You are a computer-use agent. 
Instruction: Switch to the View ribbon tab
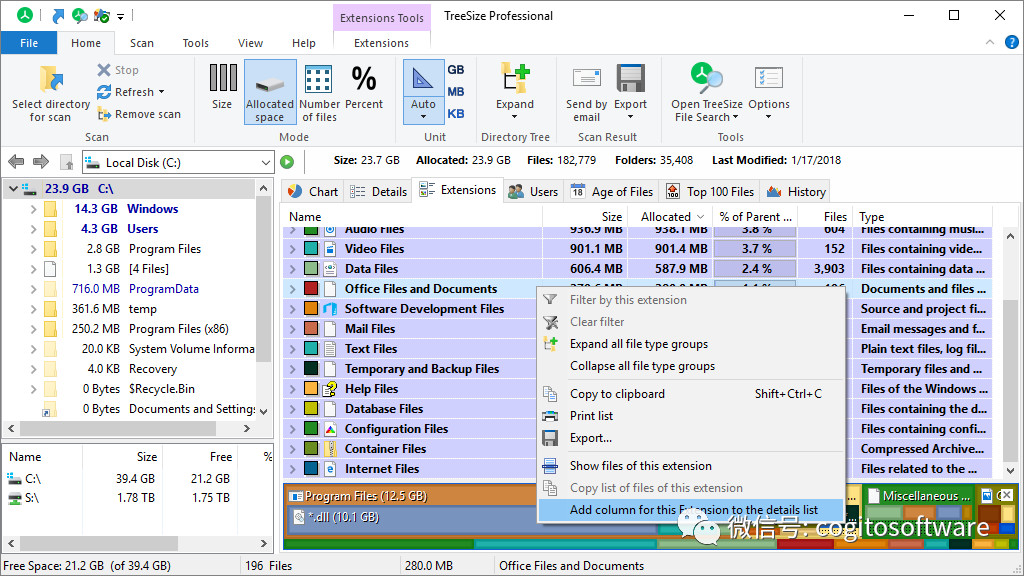[x=250, y=43]
